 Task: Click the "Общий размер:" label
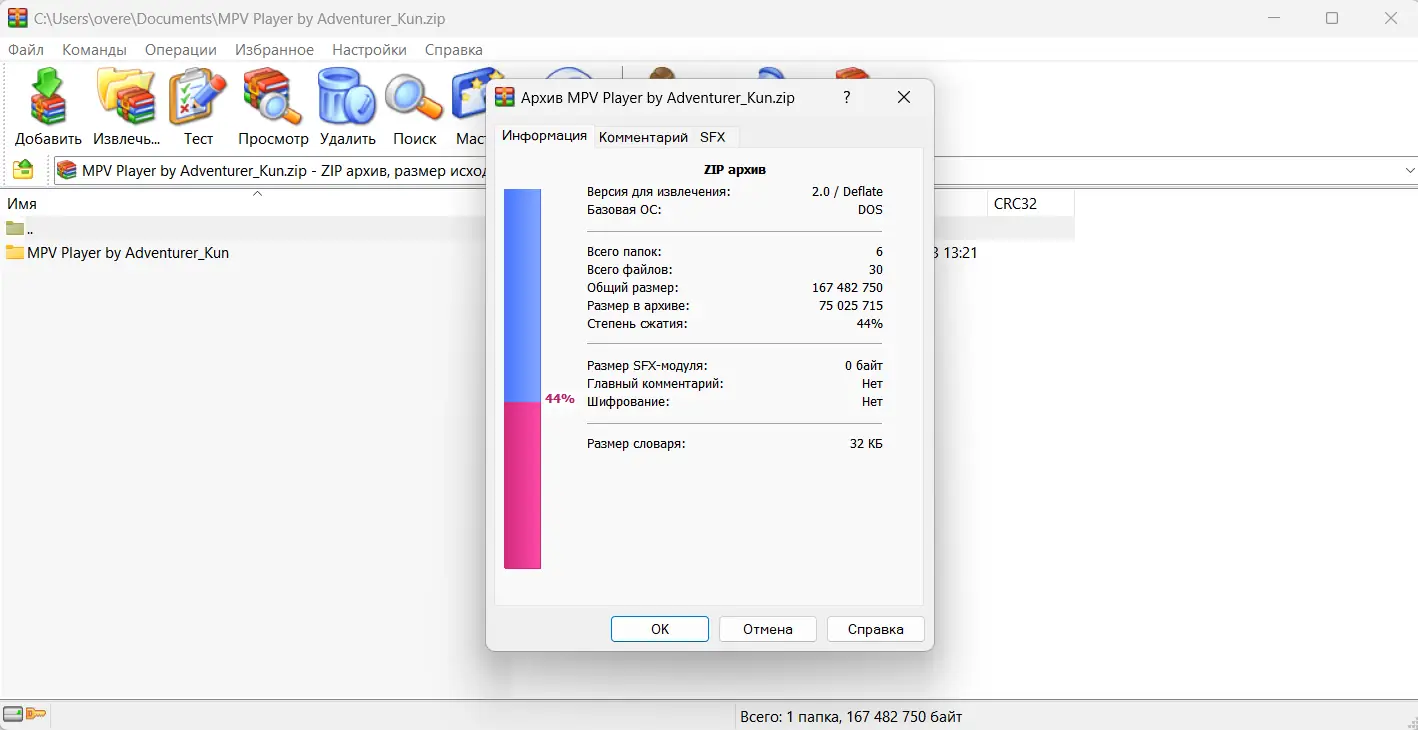(635, 288)
